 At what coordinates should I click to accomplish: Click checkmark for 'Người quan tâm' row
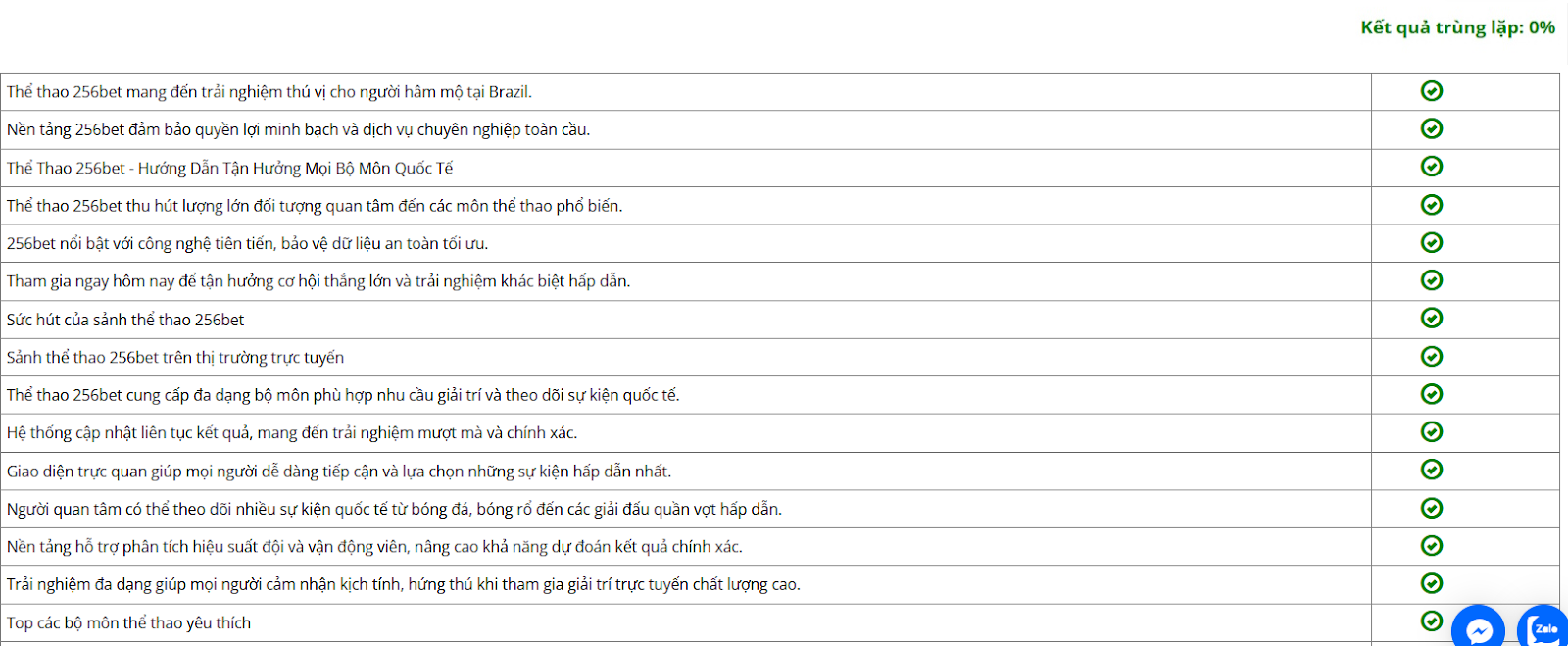1432,508
